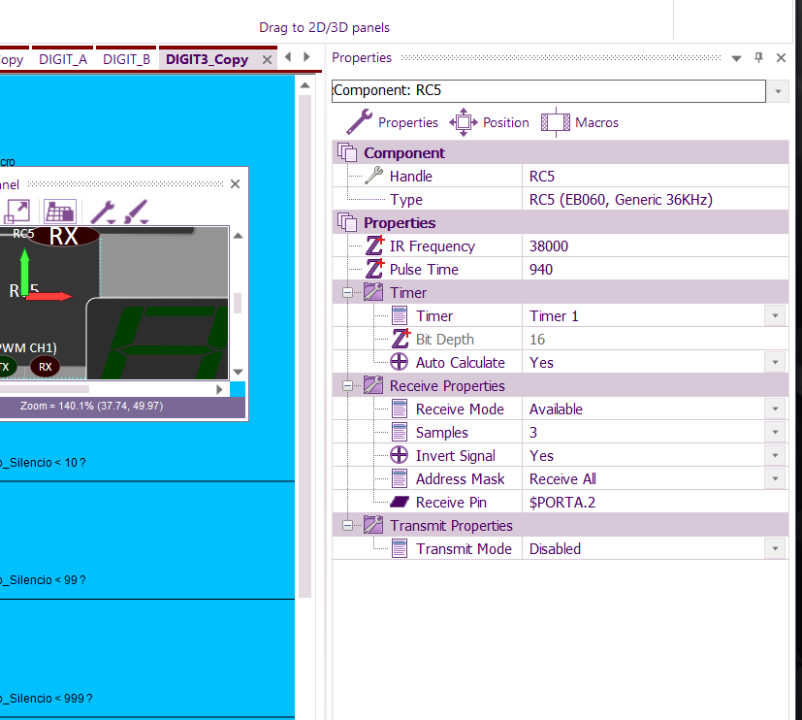The image size is (802, 720).
Task: Close the DIGIT3_Copy tab
Action: coord(267,60)
